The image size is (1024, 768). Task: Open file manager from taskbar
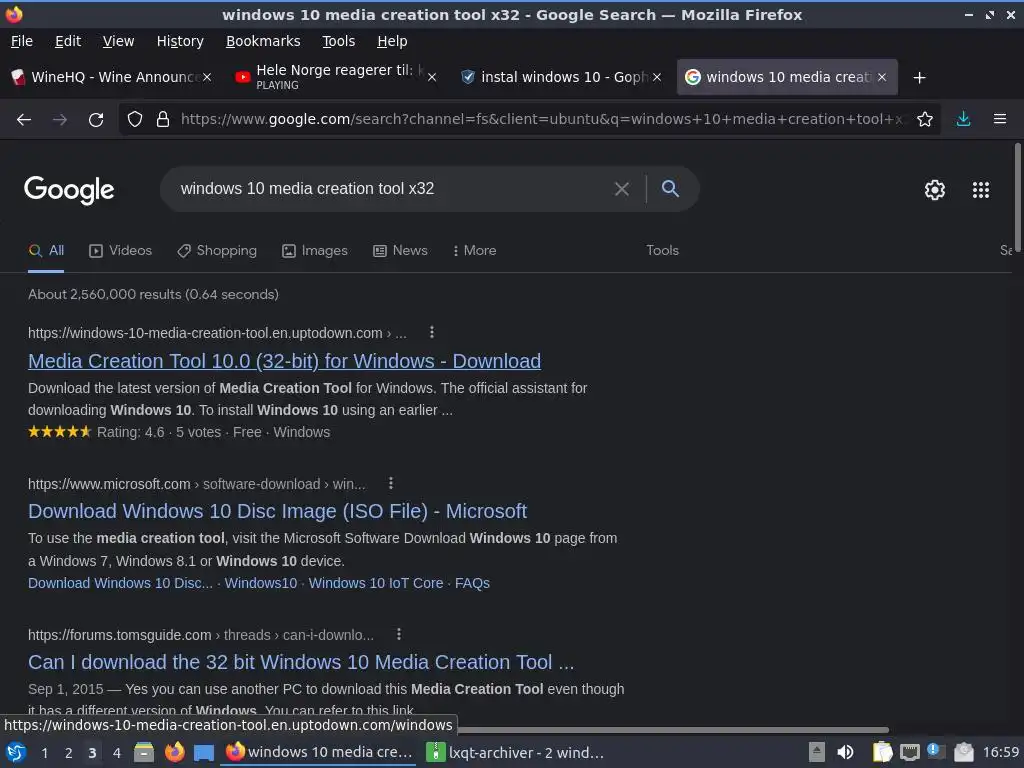coord(144,752)
